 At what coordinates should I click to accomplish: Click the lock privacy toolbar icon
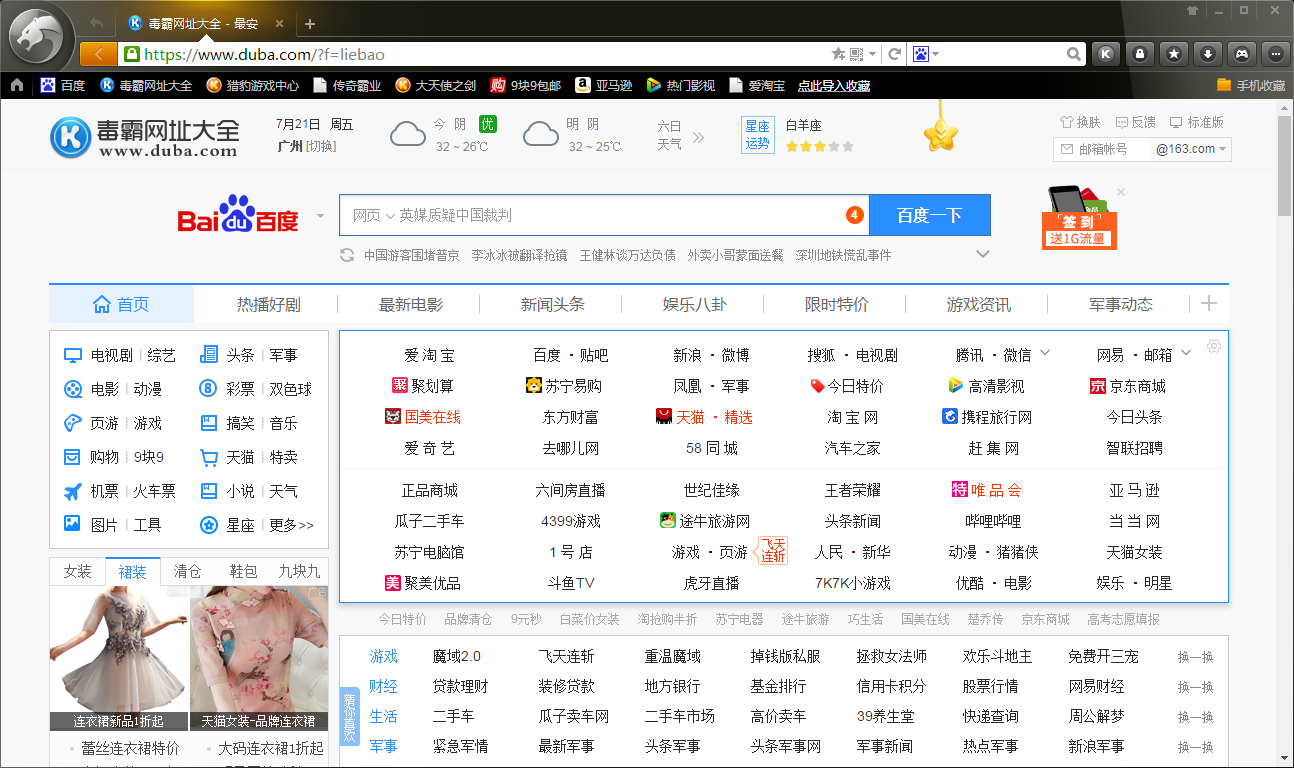1140,54
